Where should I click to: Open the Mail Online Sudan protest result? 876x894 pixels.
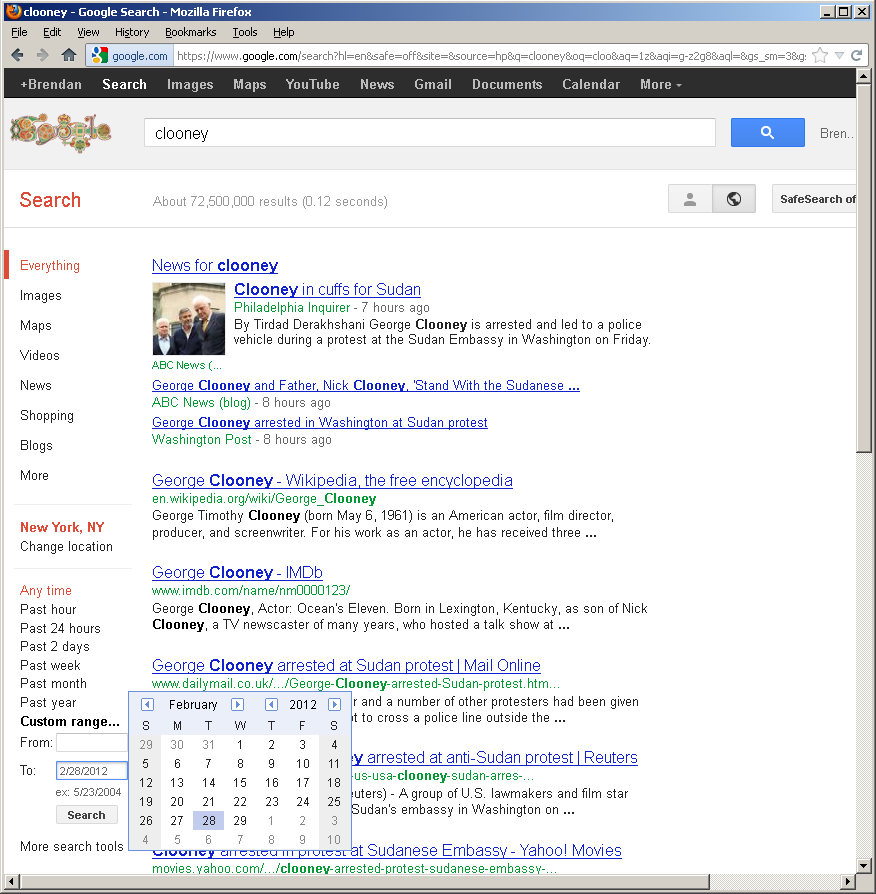pyautogui.click(x=346, y=665)
